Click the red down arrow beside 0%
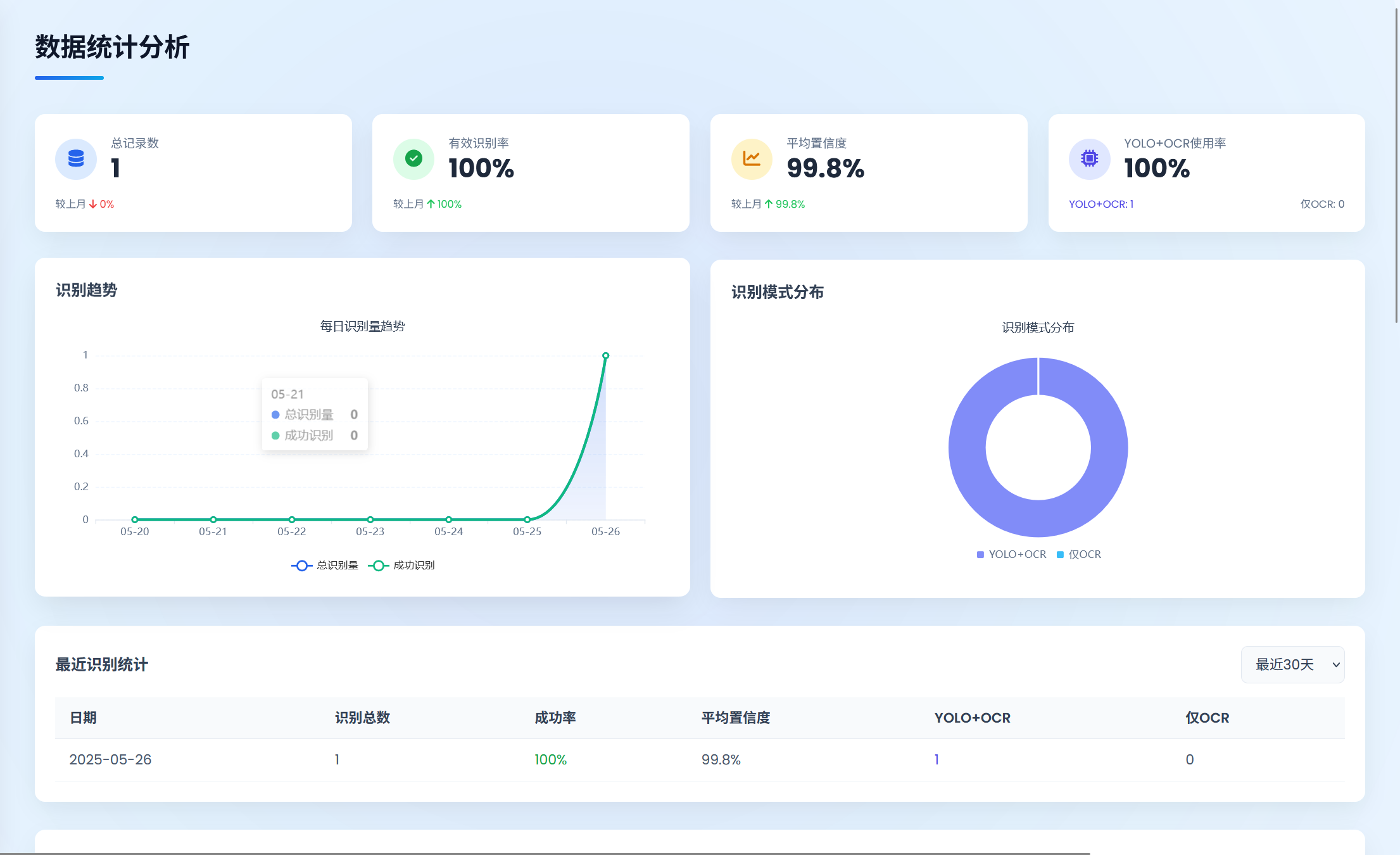This screenshot has width=1400, height=855. coord(93,204)
